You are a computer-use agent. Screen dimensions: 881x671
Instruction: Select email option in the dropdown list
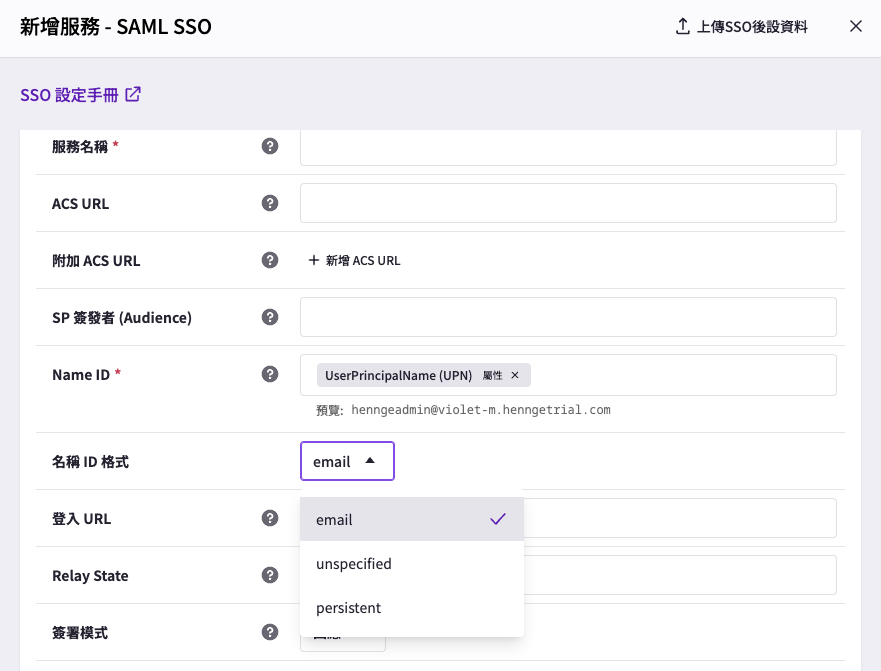(412, 519)
